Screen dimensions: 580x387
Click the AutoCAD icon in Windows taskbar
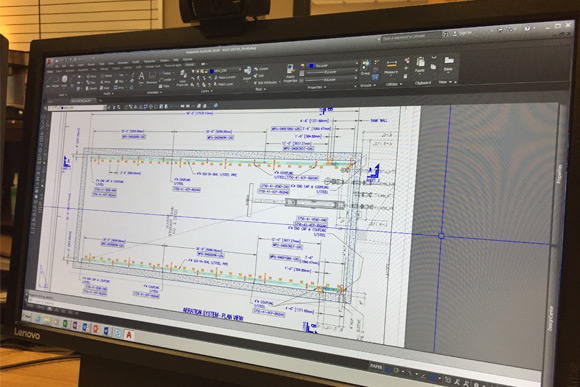tap(129, 335)
